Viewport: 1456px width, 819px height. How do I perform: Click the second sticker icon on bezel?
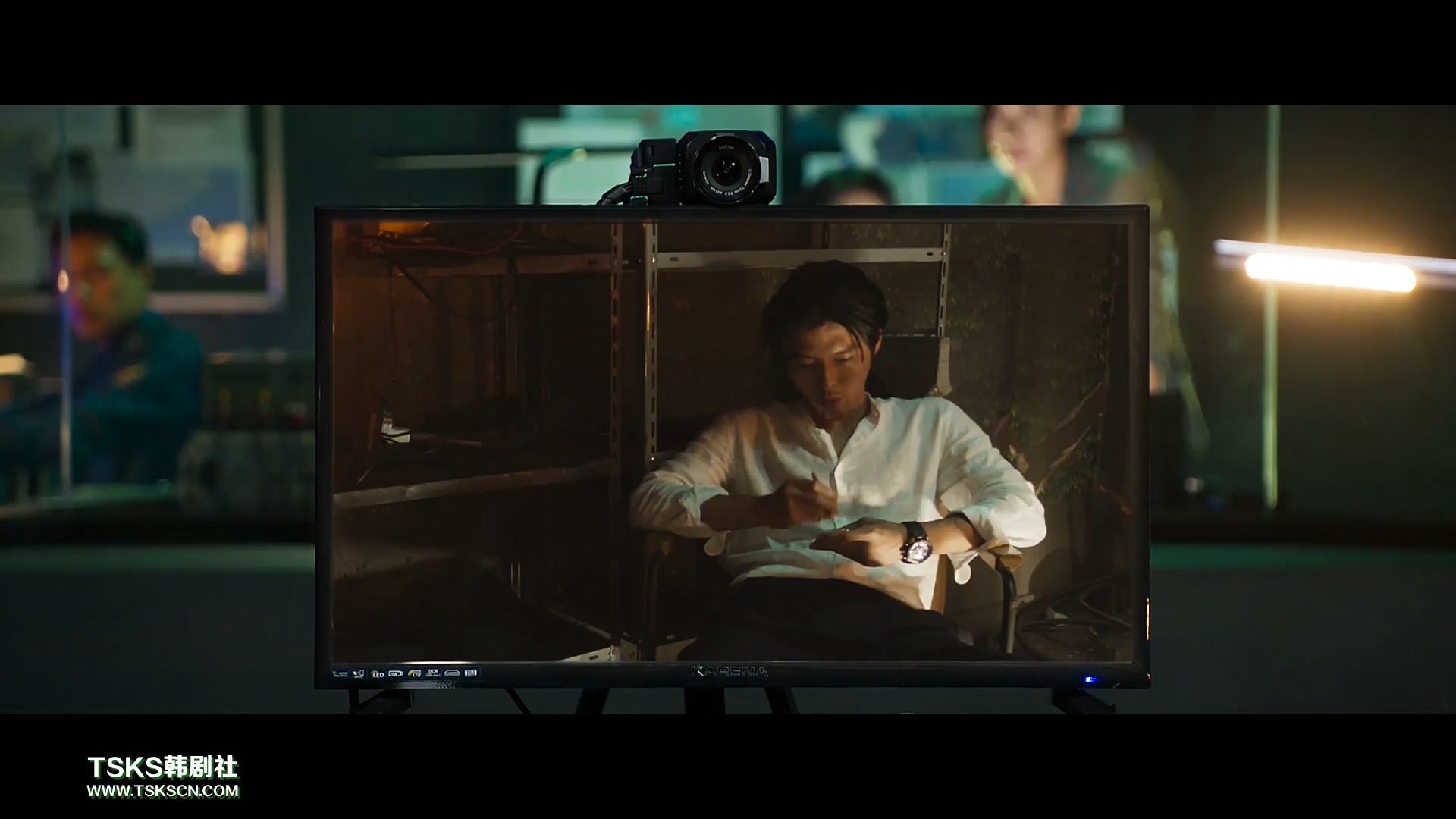pyautogui.click(x=358, y=673)
